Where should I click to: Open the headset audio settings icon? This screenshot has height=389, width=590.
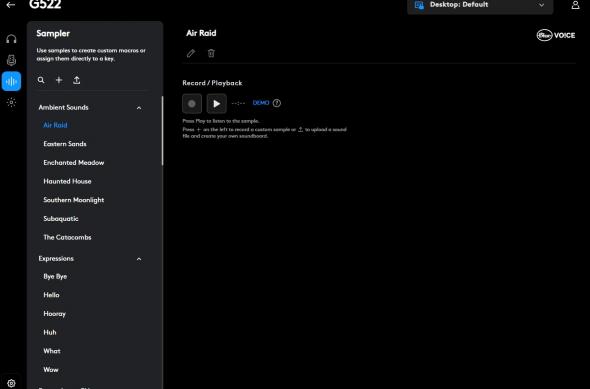[11, 39]
